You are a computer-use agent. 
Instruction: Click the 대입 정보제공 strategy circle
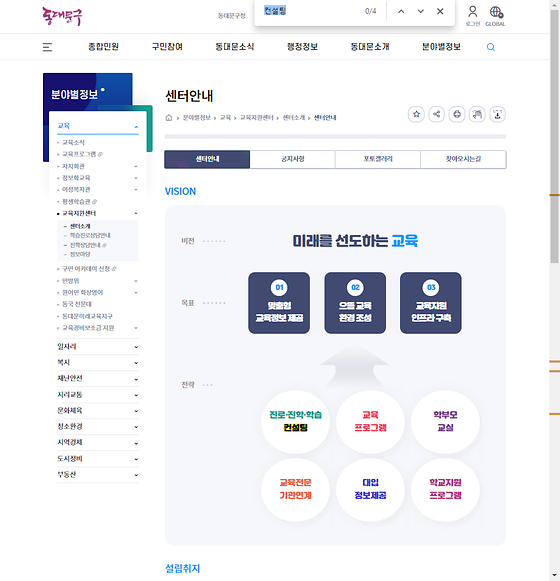tap(370, 489)
